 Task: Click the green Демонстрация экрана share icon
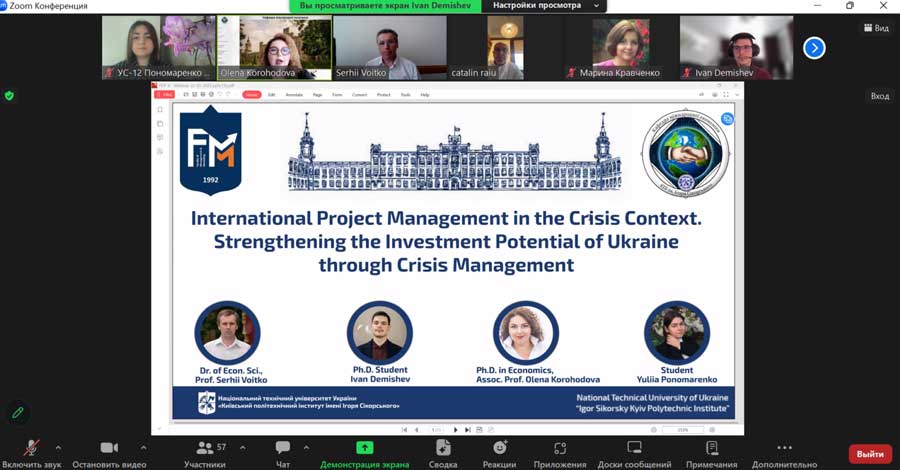click(364, 448)
